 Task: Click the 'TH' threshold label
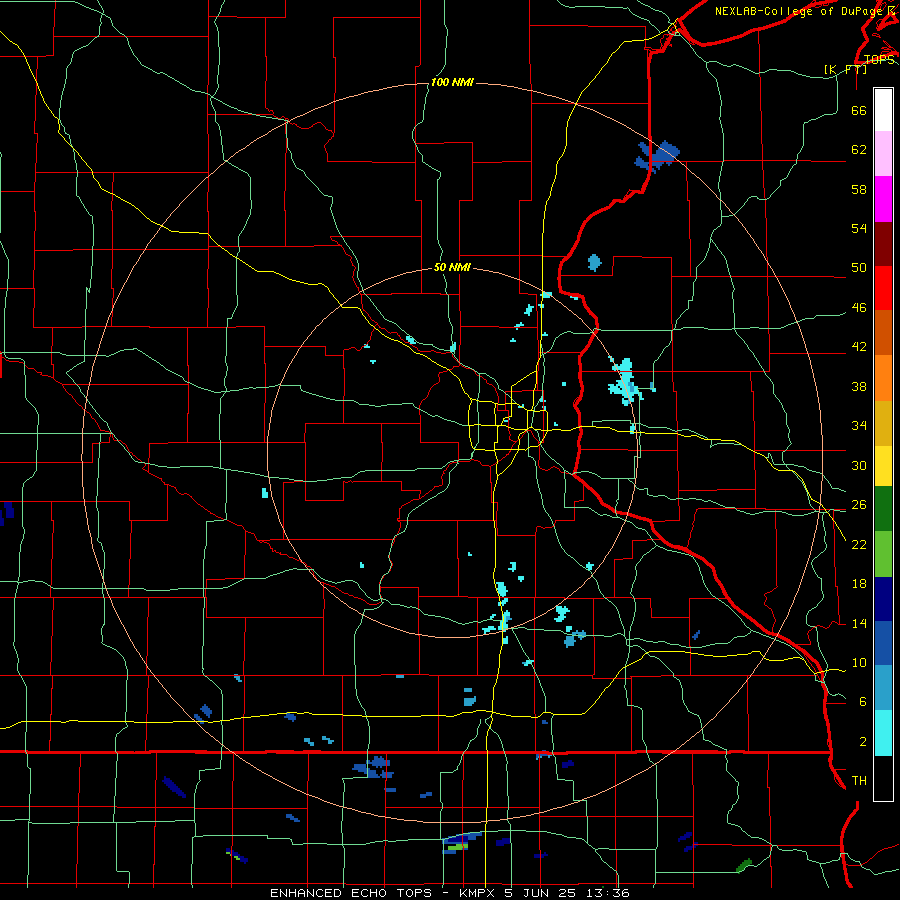[859, 781]
